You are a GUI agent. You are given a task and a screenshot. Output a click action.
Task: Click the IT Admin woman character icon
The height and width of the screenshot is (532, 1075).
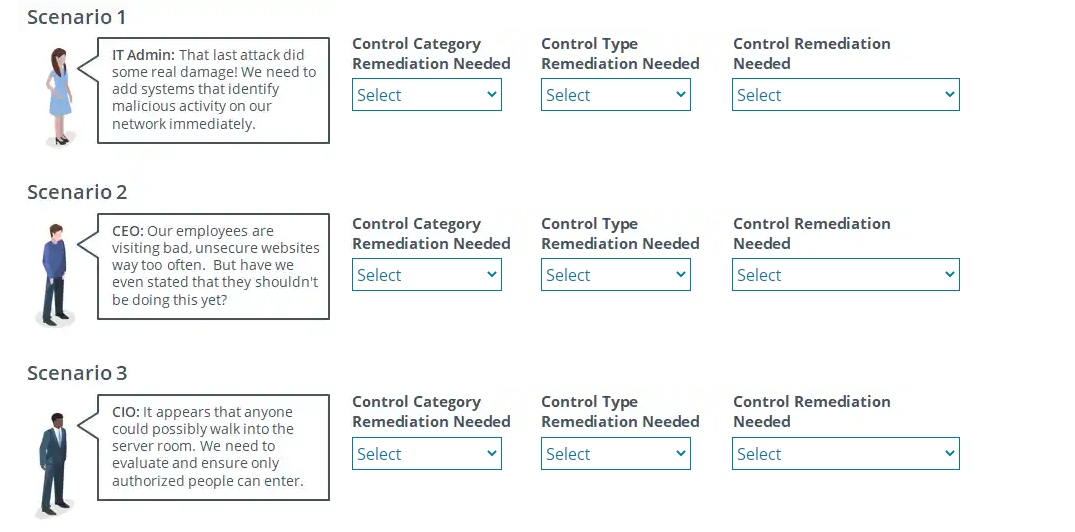60,95
